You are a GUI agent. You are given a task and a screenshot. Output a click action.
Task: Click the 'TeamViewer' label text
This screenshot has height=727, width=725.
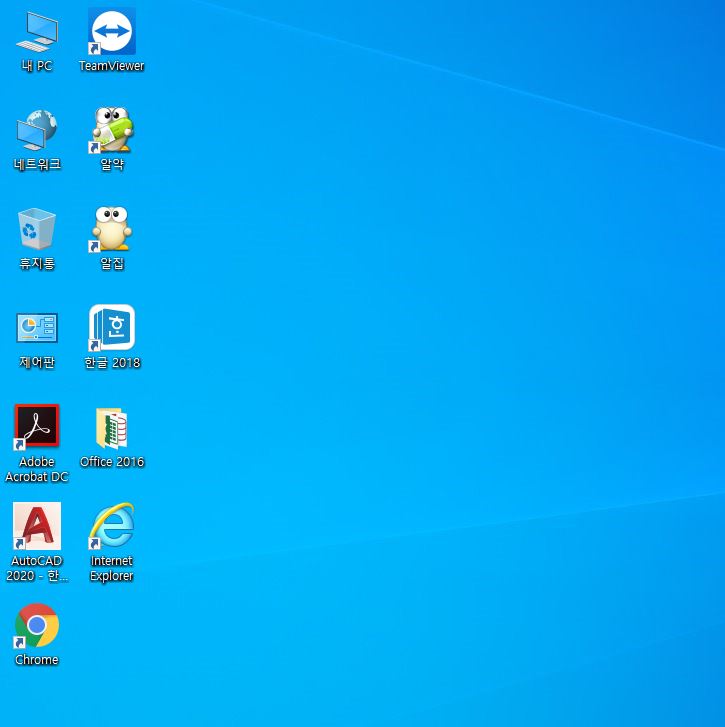click(112, 66)
